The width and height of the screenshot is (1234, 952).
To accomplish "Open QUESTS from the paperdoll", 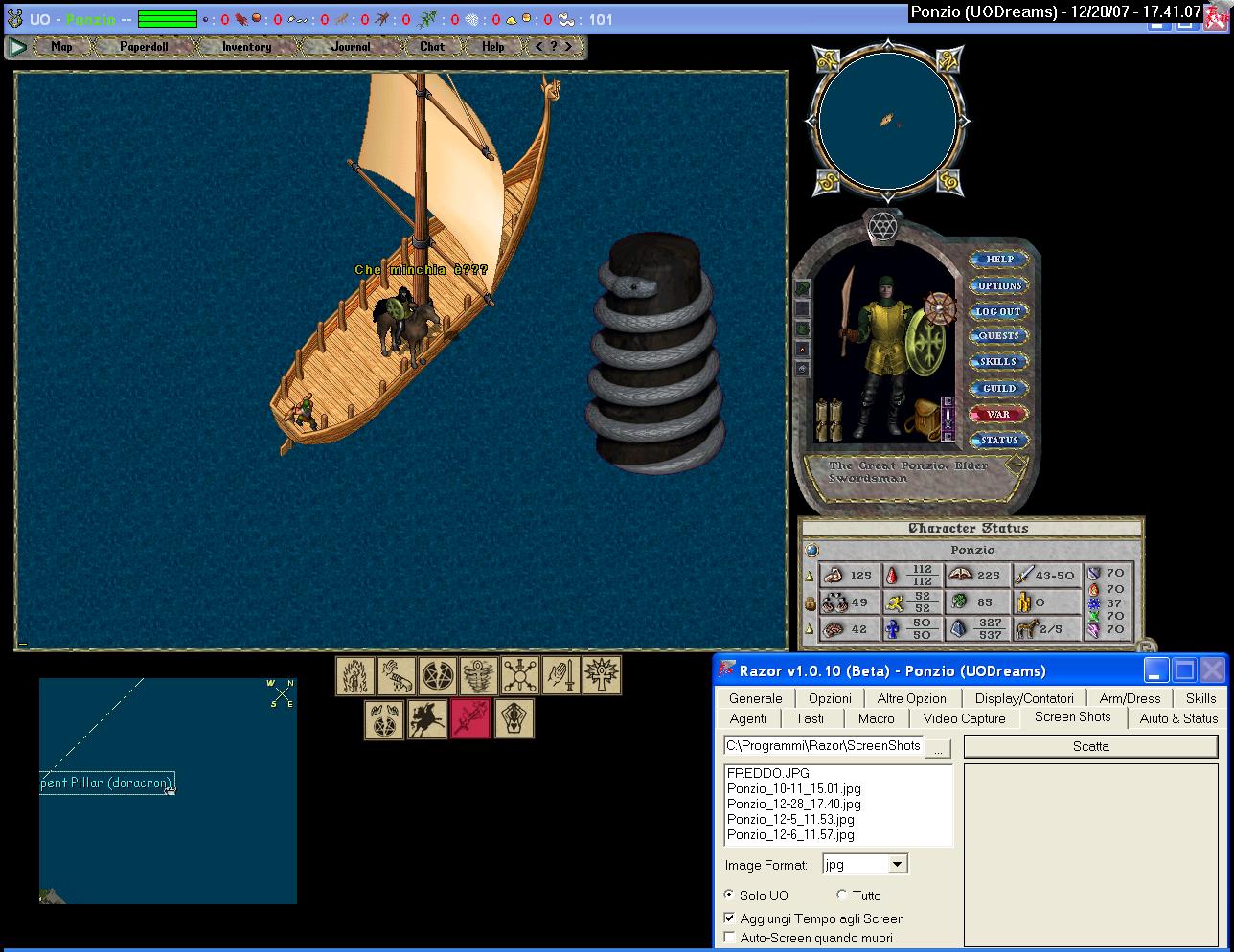I will pos(998,336).
